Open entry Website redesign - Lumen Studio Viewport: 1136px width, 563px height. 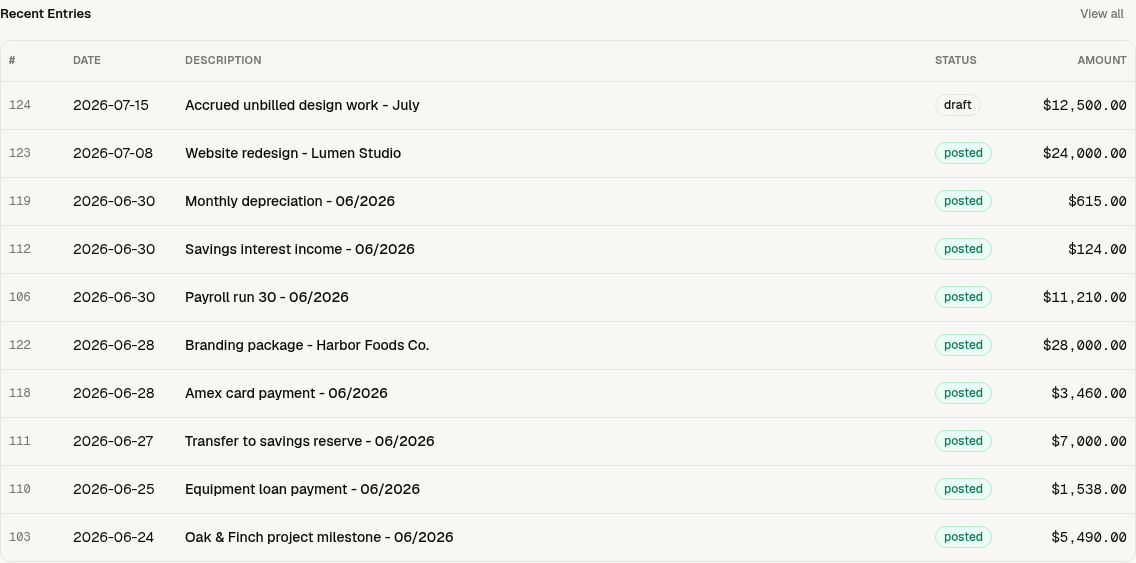293,153
